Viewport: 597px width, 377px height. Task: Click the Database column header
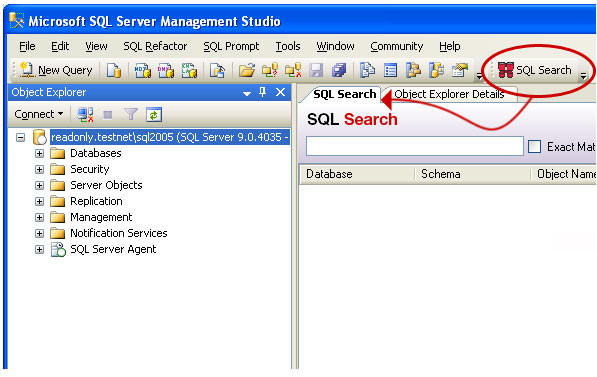(357, 174)
